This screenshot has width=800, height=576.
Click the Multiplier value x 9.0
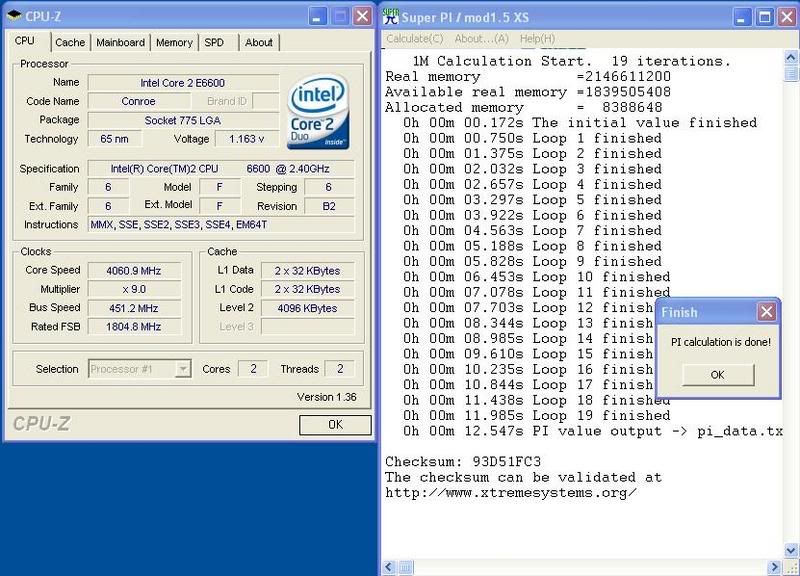134,289
